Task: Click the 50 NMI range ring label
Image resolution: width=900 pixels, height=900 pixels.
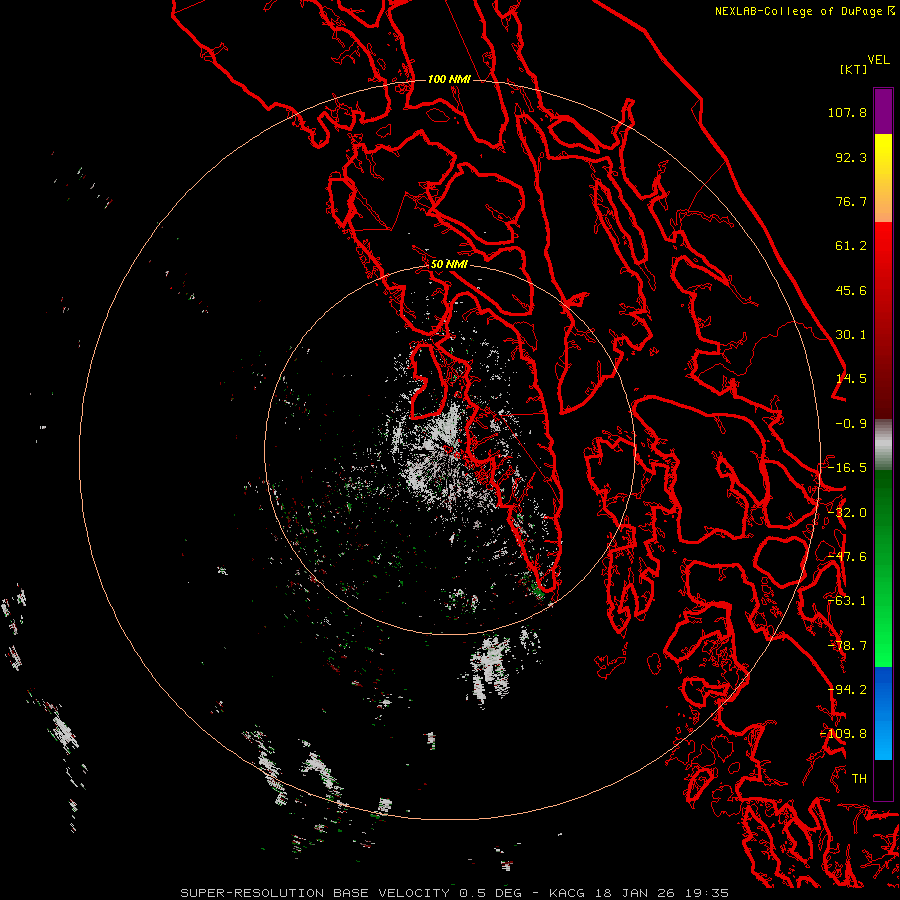Action: click(449, 264)
